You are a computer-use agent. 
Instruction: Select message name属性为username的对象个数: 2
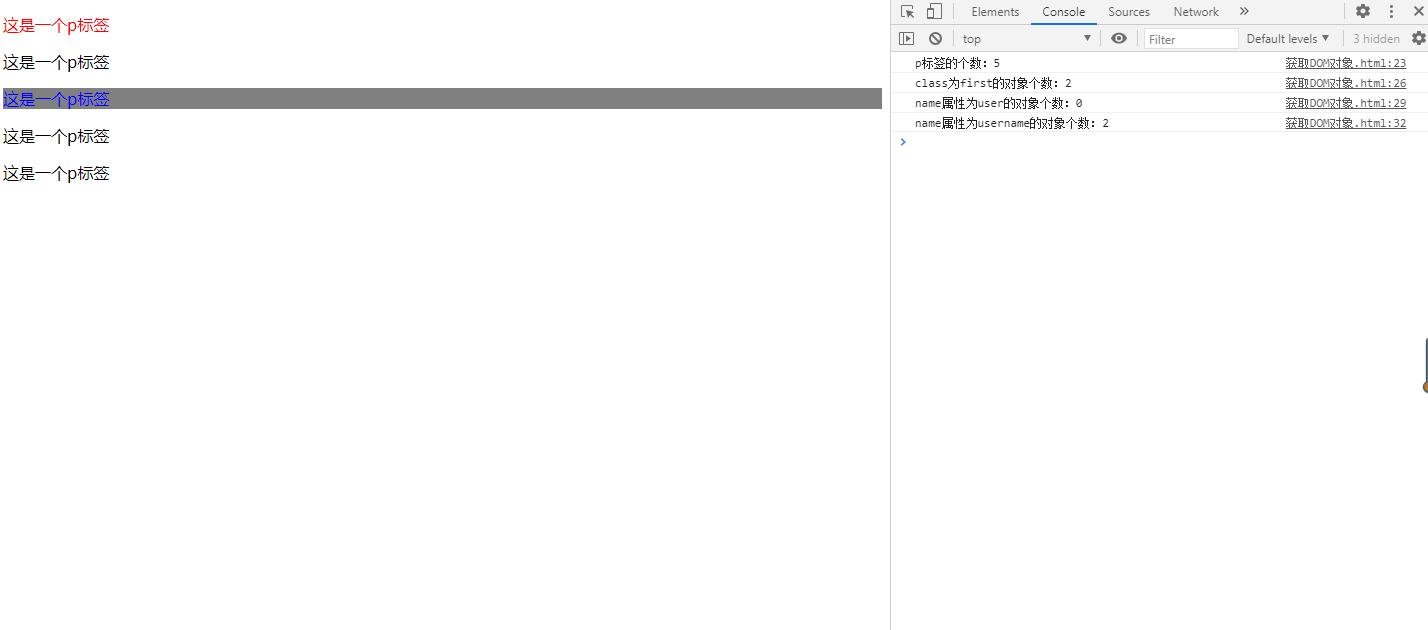click(x=1012, y=123)
